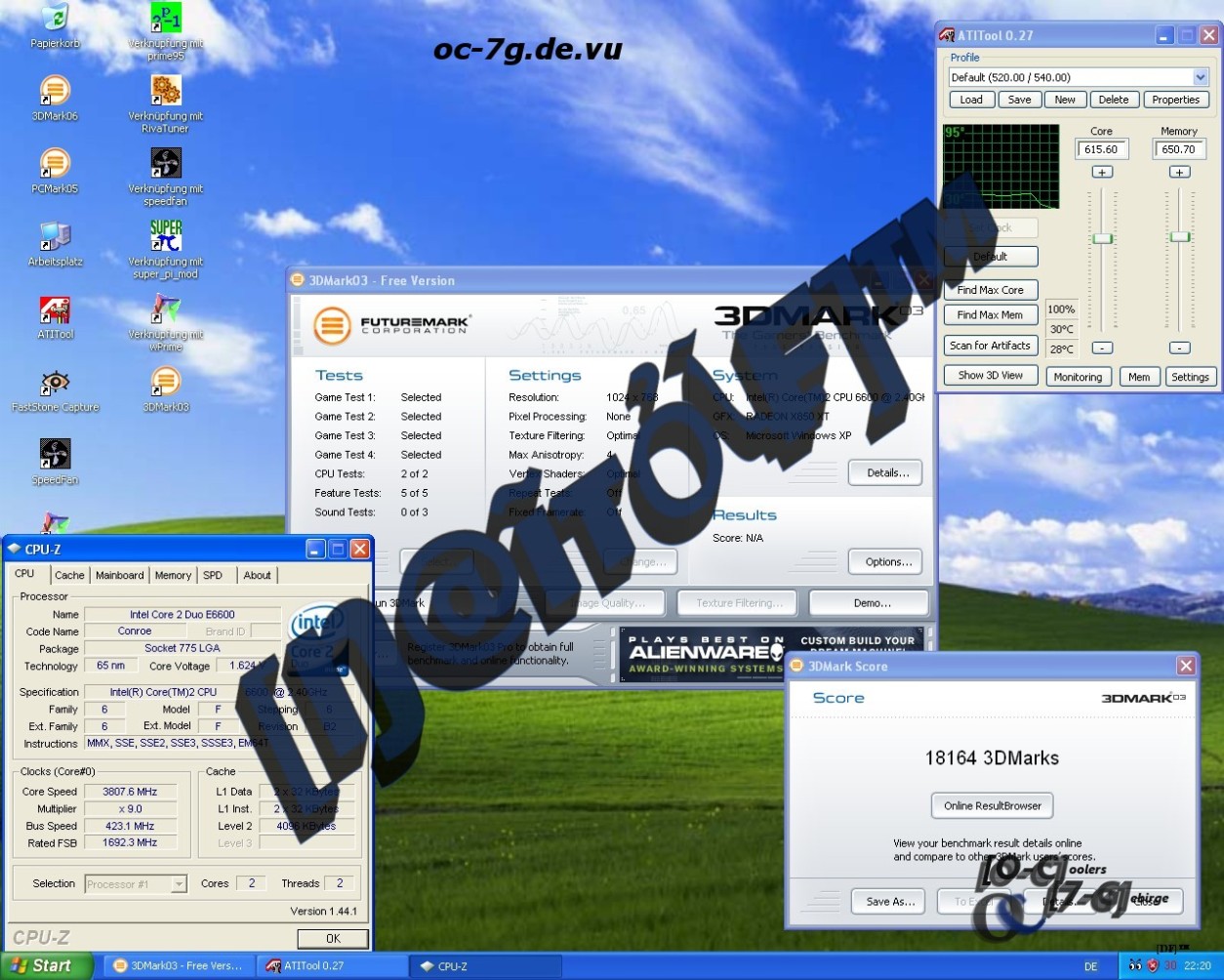Image resolution: width=1224 pixels, height=980 pixels.
Task: Click the ATITool title bar icon
Action: click(x=946, y=35)
